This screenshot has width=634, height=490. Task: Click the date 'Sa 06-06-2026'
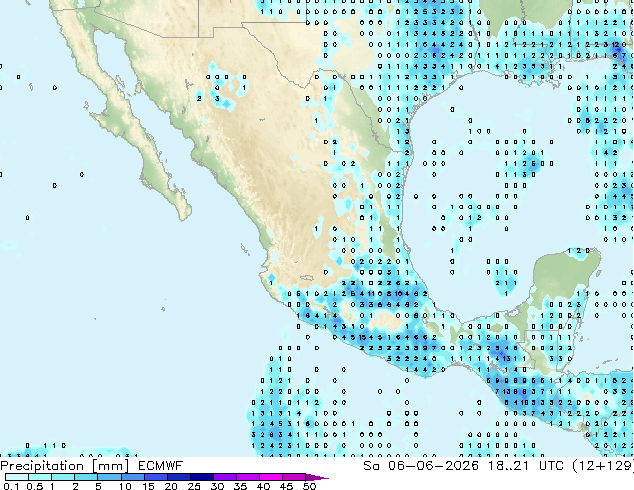pos(421,466)
